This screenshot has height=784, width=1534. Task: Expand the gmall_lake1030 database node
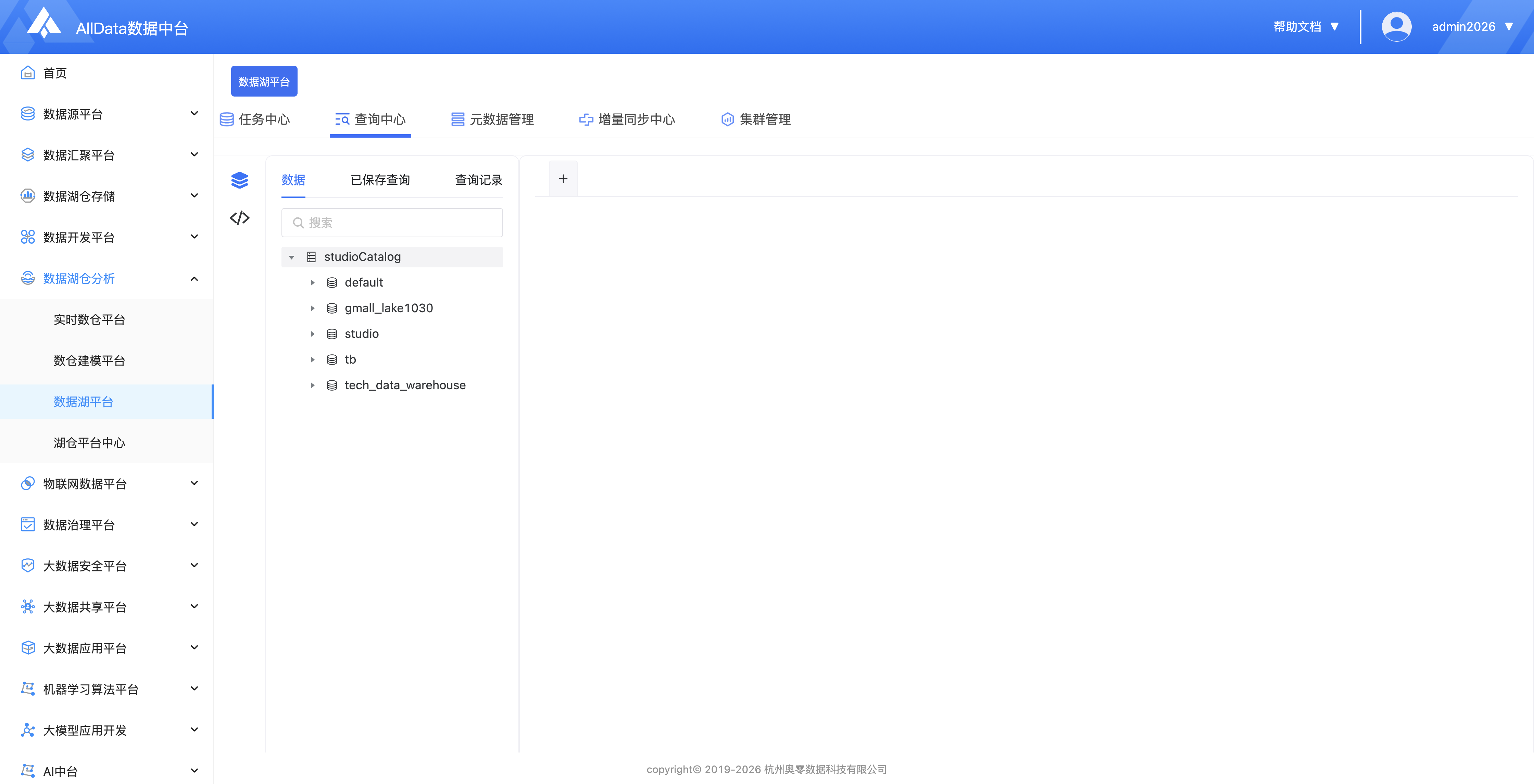coord(312,308)
